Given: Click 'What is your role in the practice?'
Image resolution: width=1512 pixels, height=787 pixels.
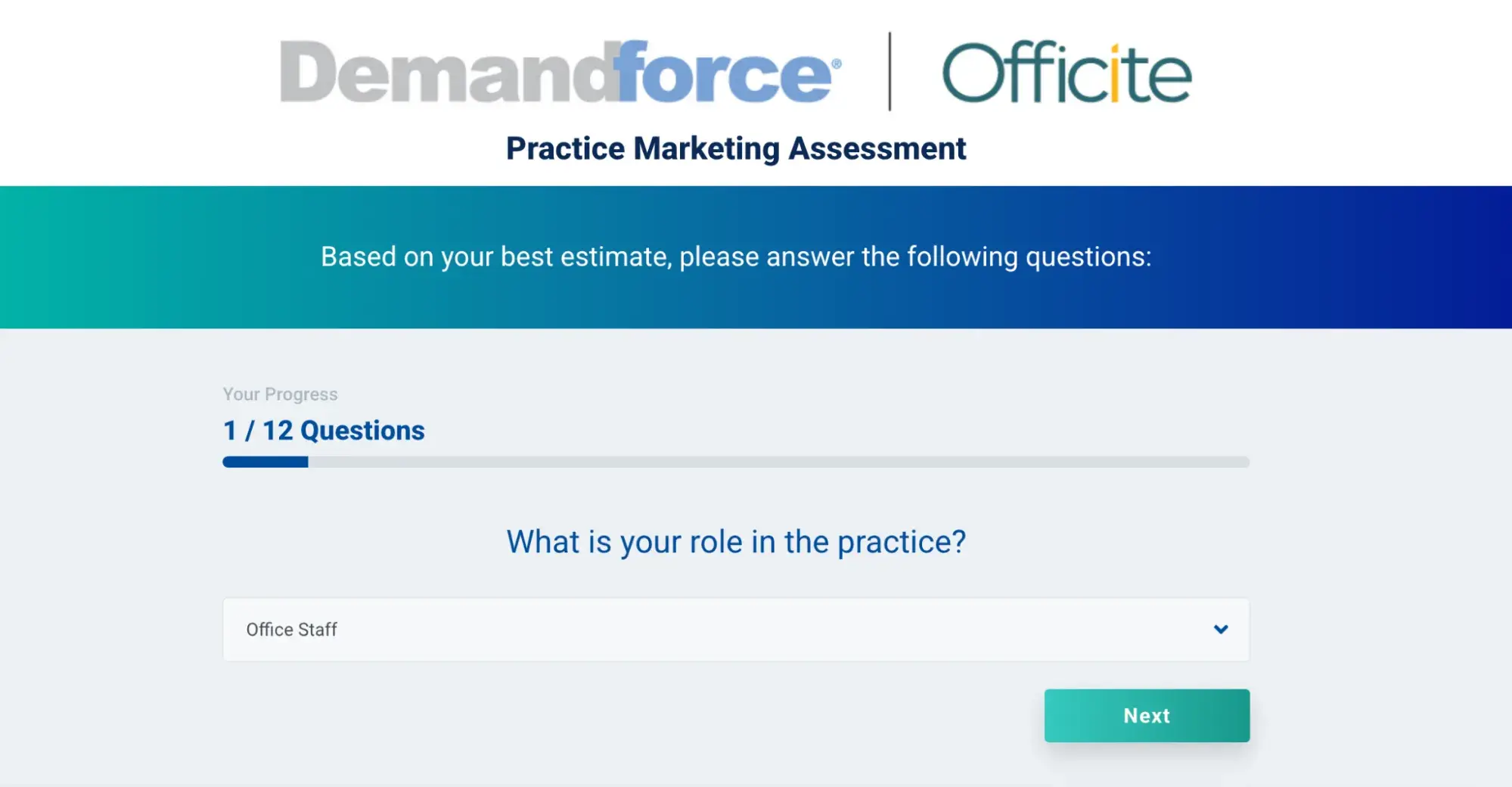Looking at the screenshot, I should coord(735,541).
